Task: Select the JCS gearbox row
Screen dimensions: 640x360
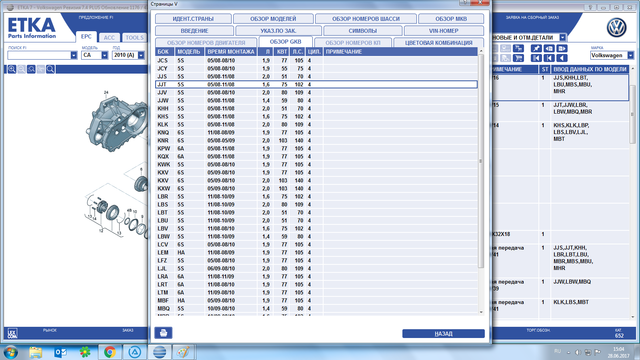Action: pos(316,60)
